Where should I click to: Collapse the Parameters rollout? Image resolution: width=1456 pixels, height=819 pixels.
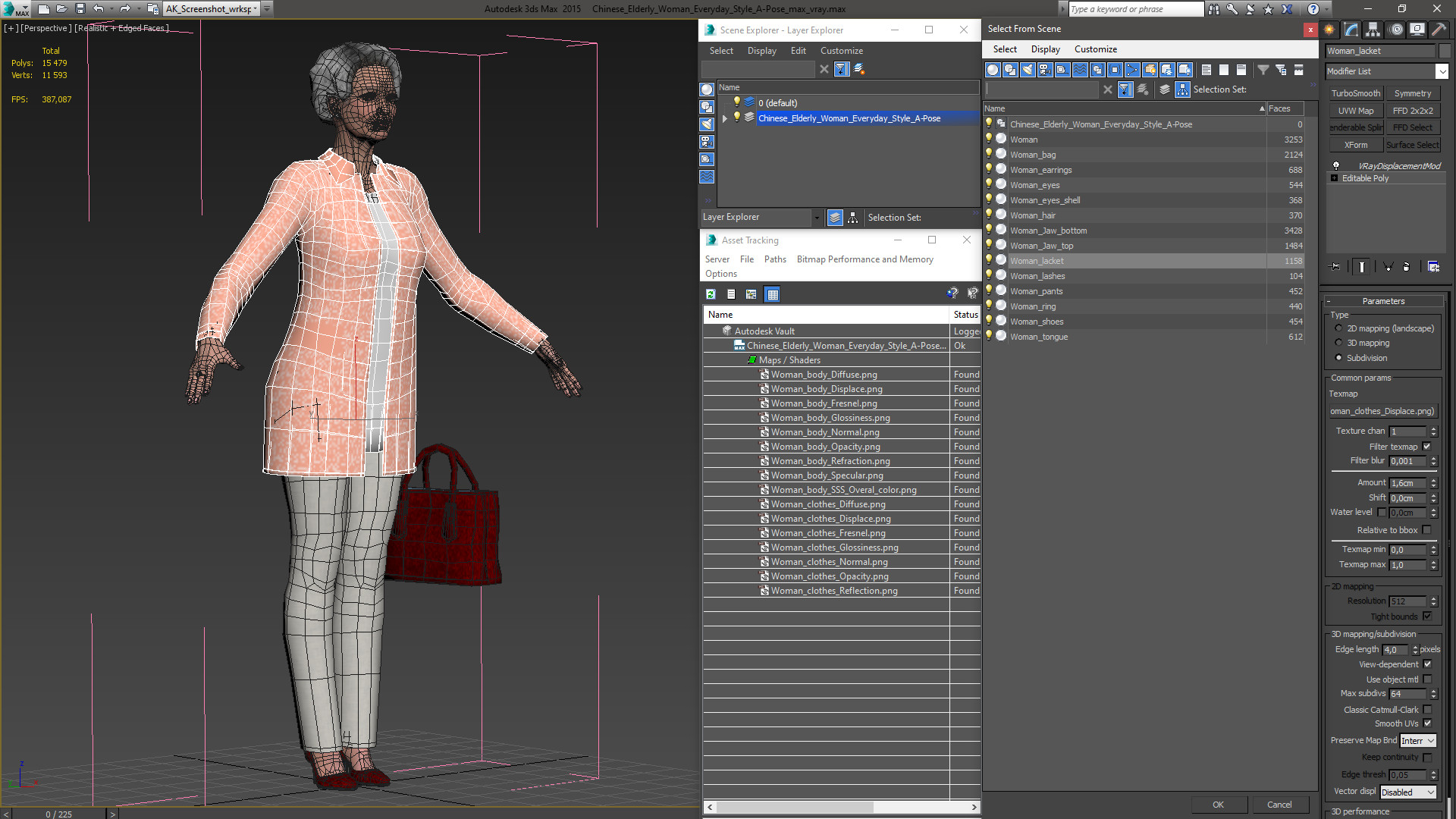1383,301
